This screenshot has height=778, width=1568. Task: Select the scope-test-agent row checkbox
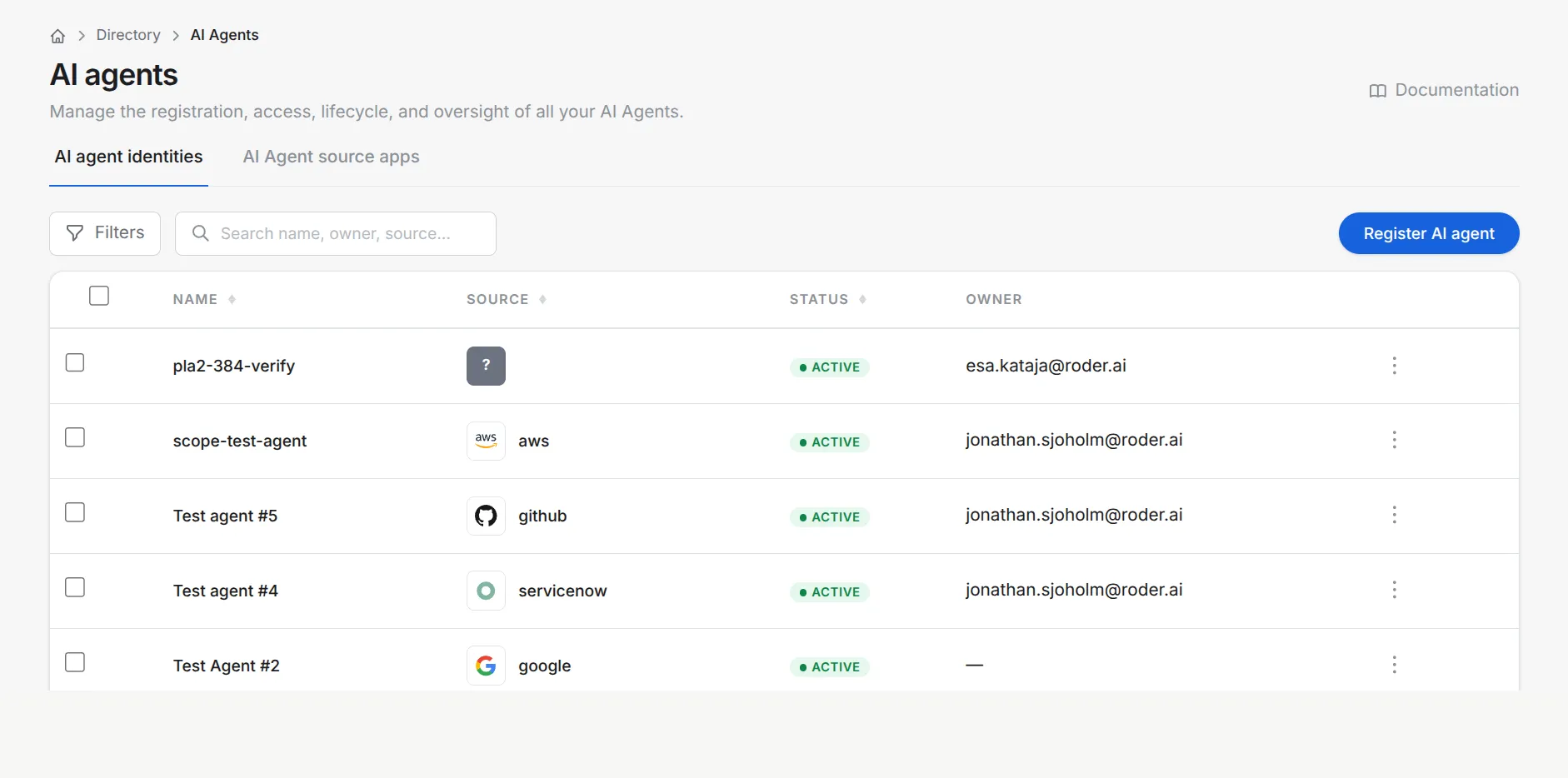[x=75, y=437]
